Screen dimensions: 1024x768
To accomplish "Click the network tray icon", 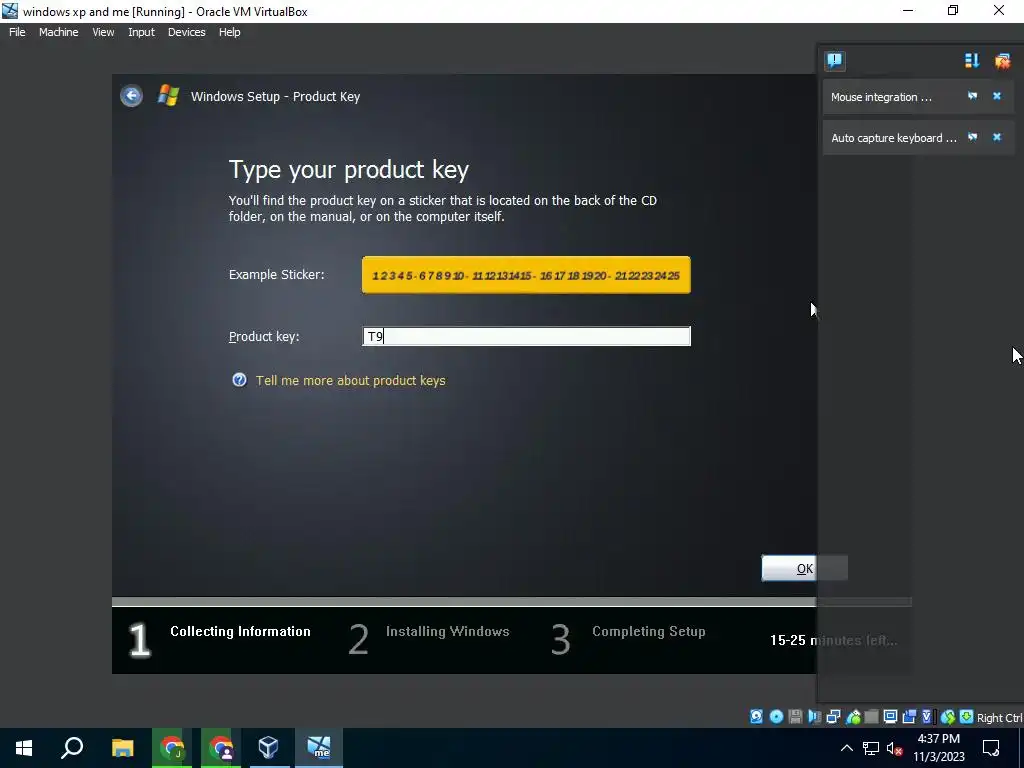I will point(871,748).
